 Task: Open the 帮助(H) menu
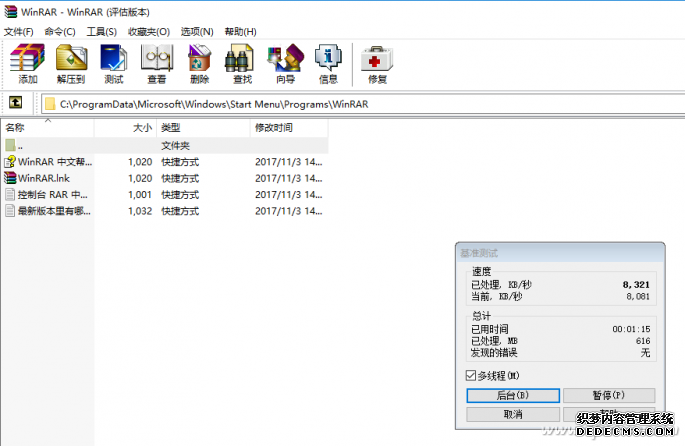pos(240,31)
